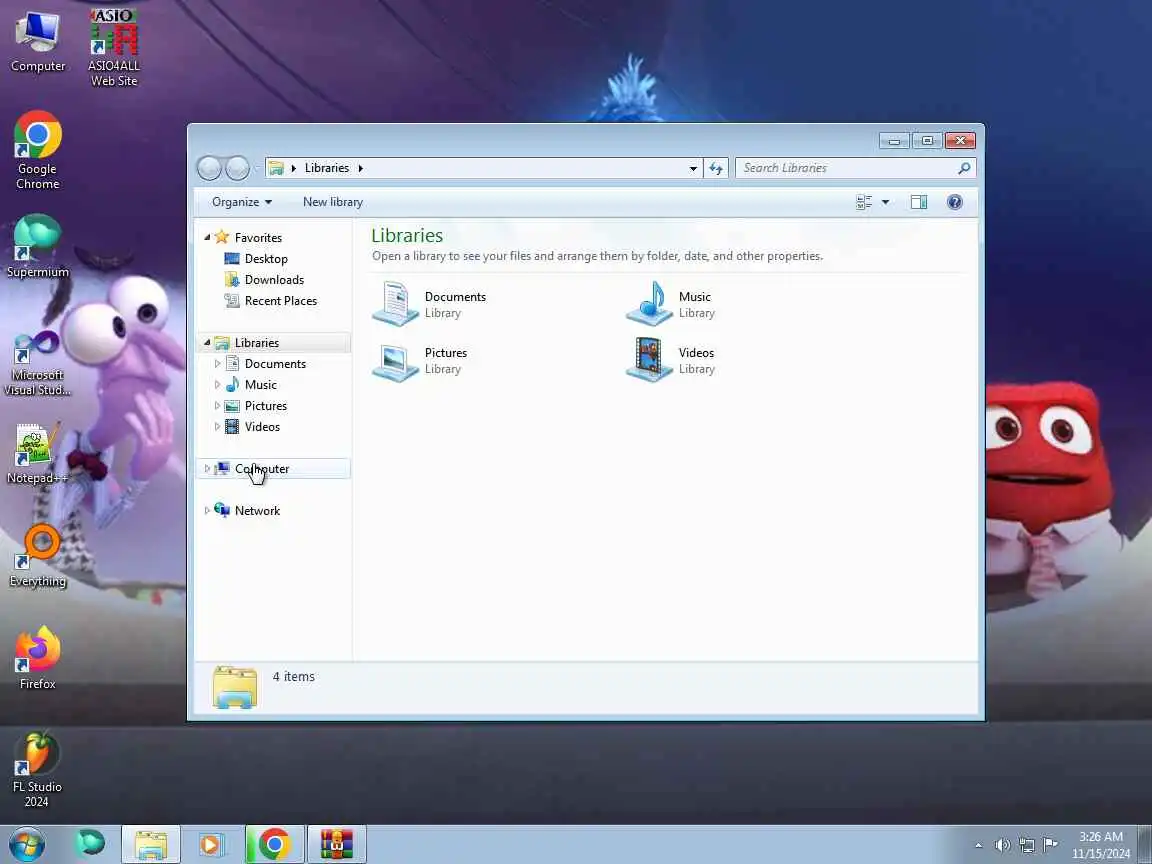Viewport: 1152px width, 864px height.
Task: Click Libraries in the address bar
Action: (327, 168)
